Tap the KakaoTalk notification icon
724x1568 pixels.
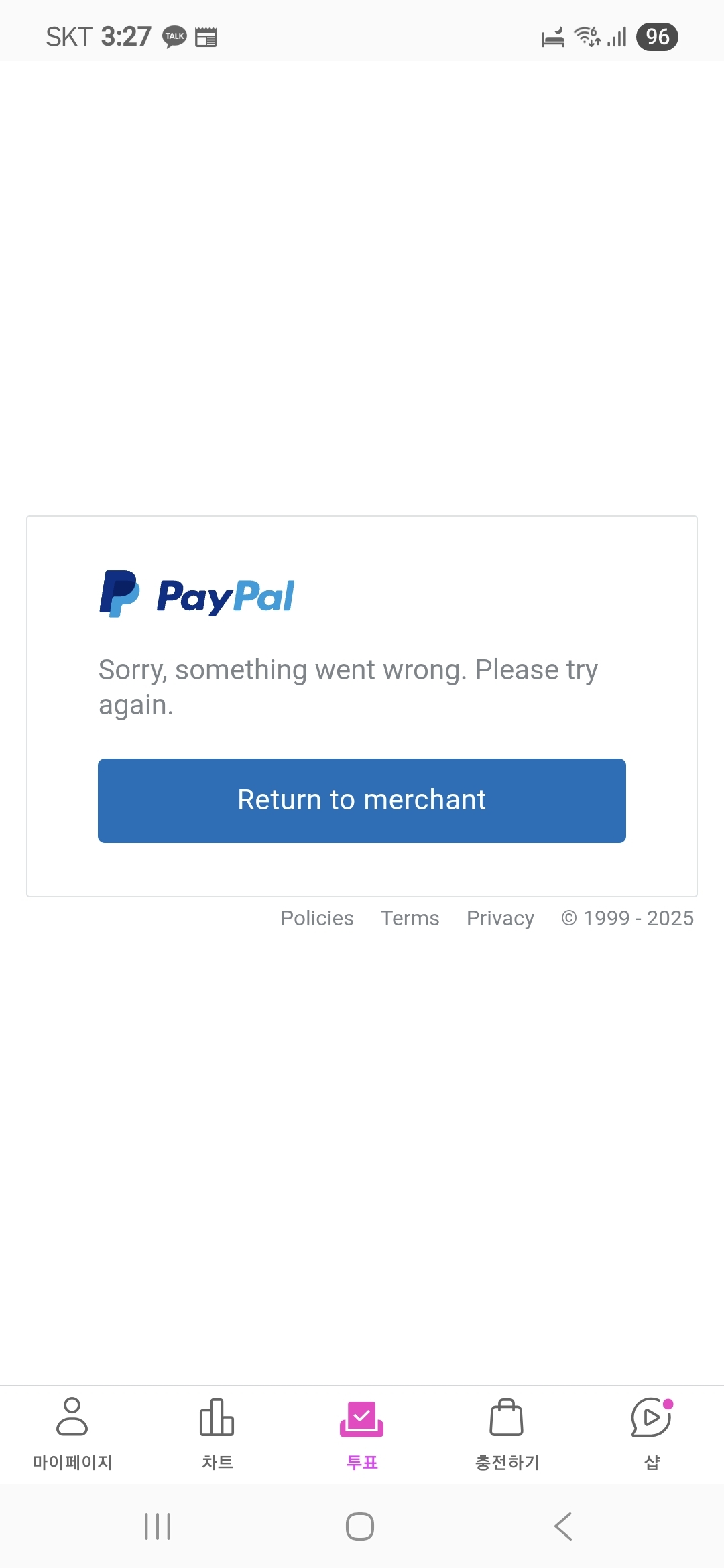coord(174,37)
